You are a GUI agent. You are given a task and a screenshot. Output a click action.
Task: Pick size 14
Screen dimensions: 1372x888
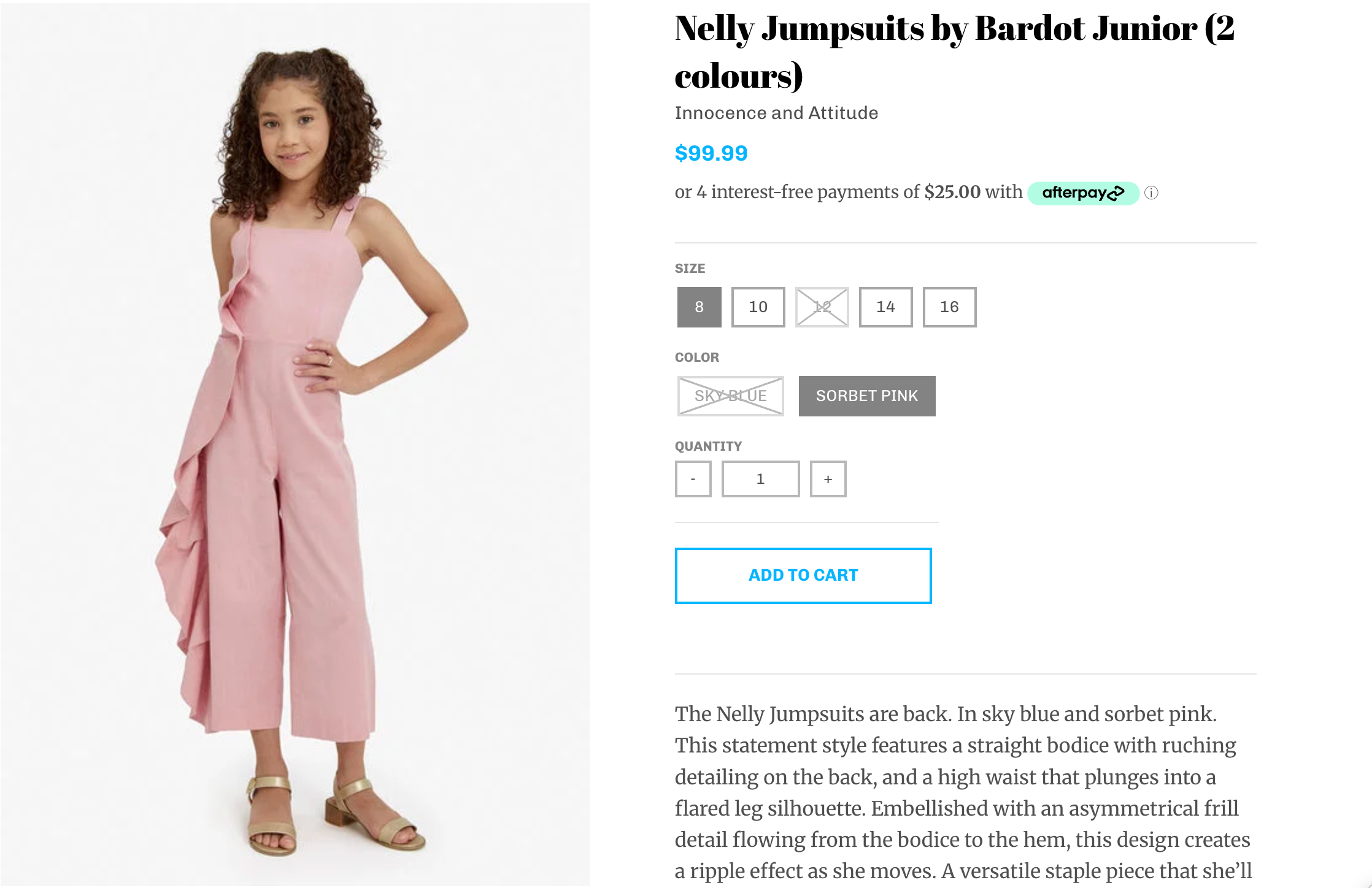[x=885, y=307]
